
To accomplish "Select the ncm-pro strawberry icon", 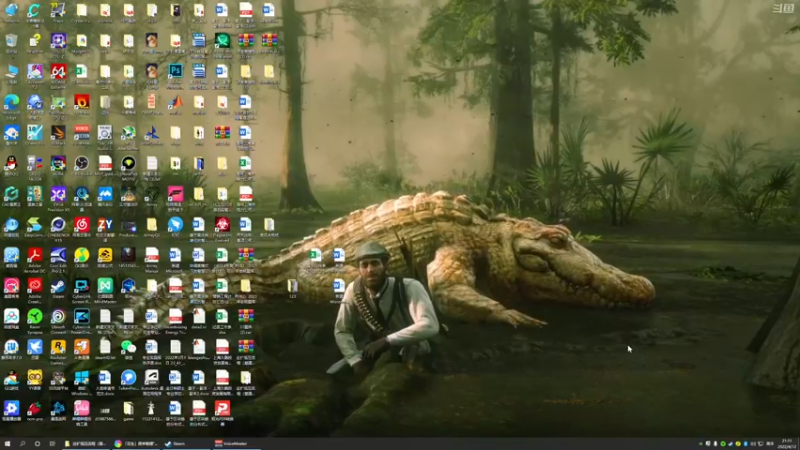I will [x=35, y=412].
